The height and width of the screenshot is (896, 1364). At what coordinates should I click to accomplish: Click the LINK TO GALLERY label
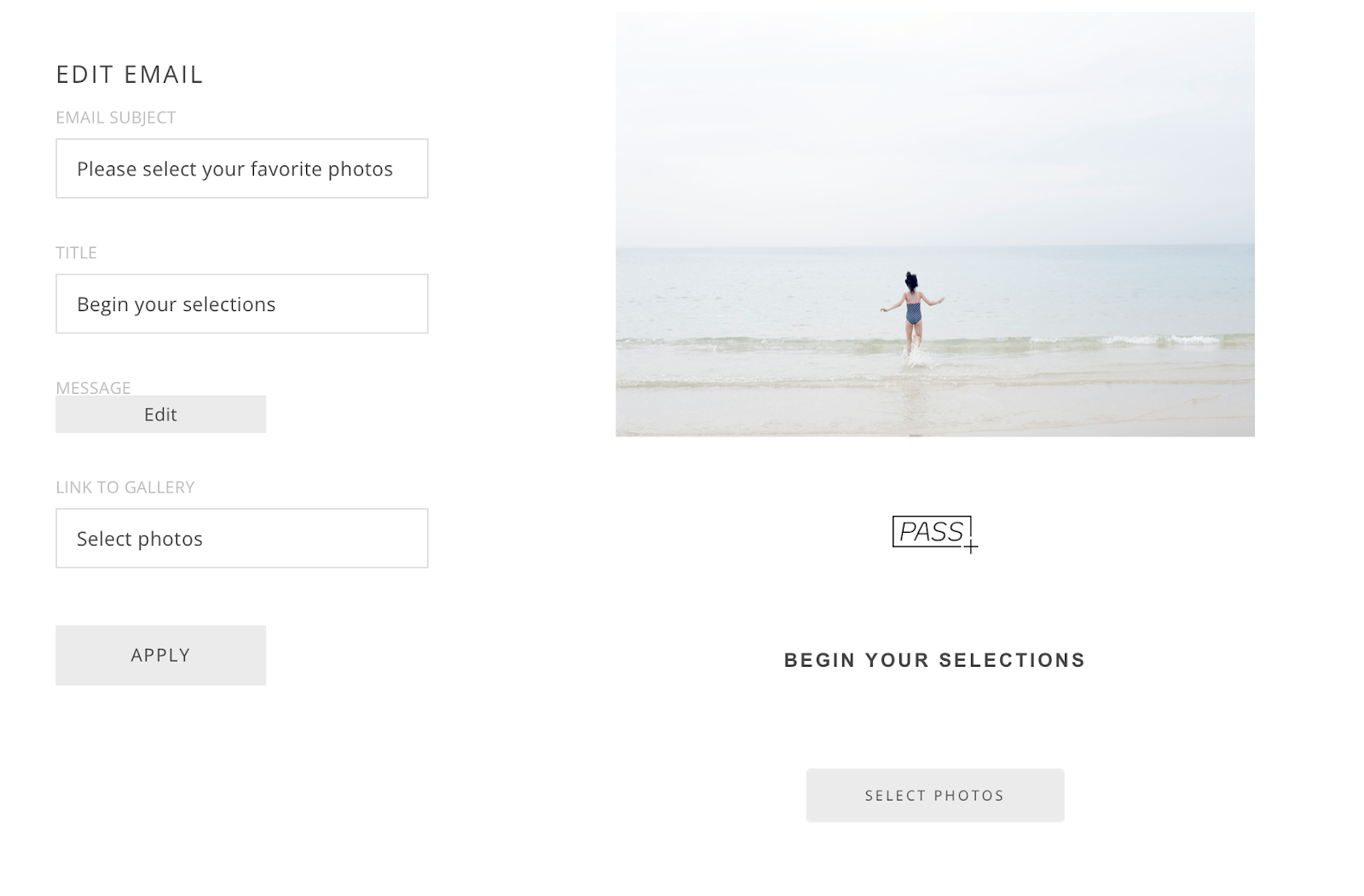click(125, 487)
